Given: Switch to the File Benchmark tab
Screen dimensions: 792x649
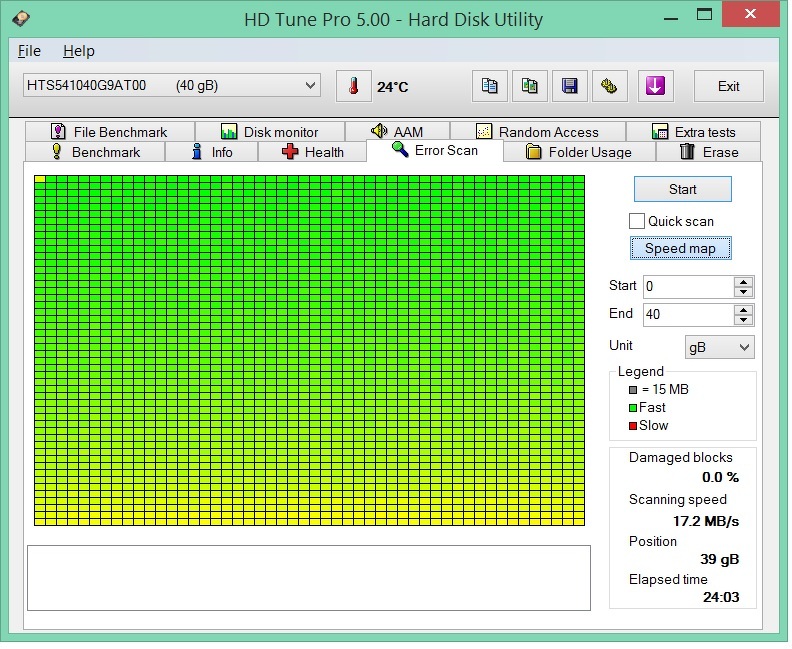Looking at the screenshot, I should [110, 132].
